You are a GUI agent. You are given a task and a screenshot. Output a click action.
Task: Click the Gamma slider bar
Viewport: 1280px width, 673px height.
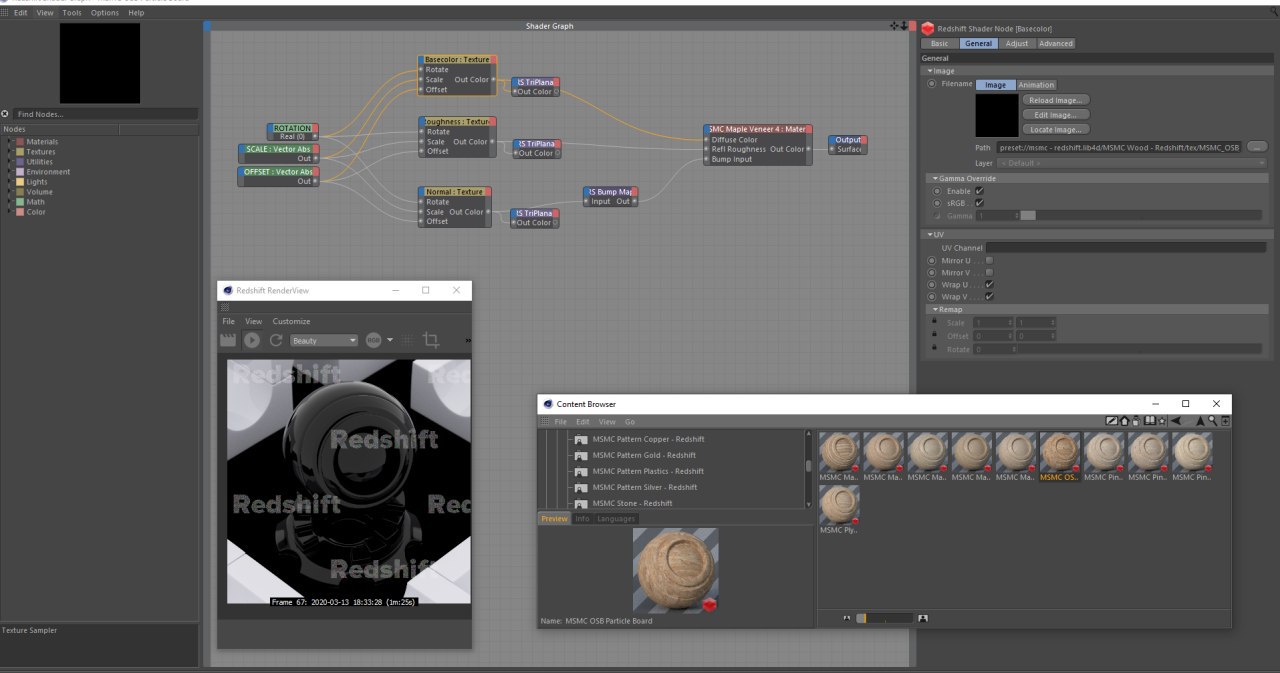point(1140,216)
